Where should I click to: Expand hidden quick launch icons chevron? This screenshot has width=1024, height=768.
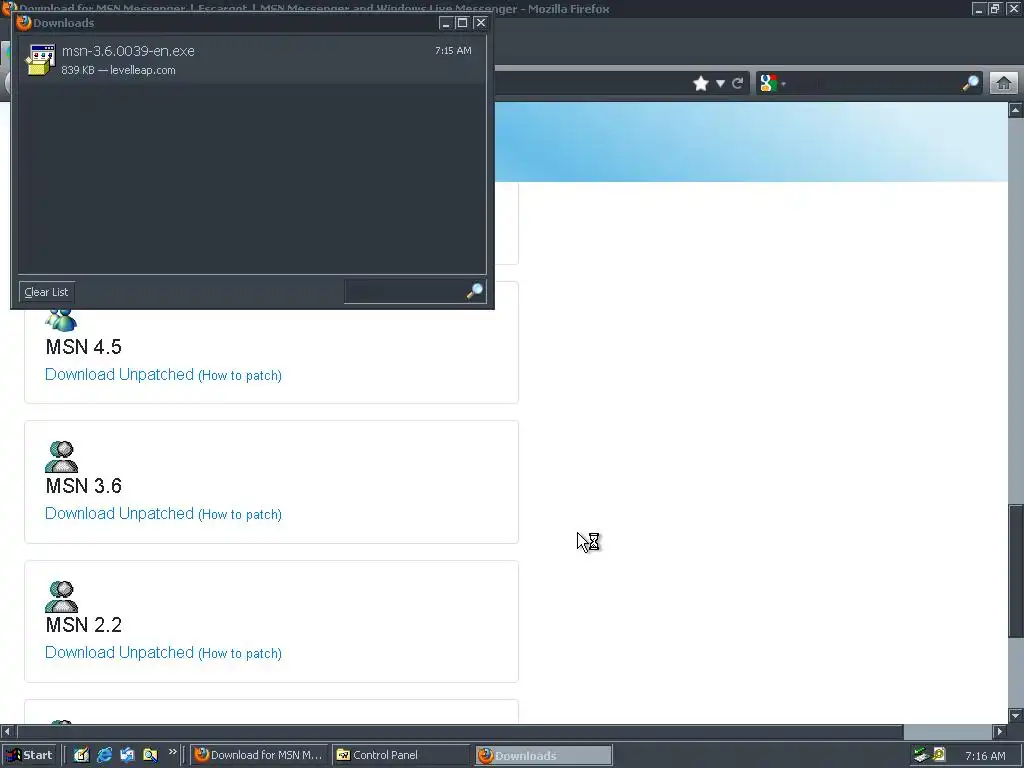tap(172, 752)
